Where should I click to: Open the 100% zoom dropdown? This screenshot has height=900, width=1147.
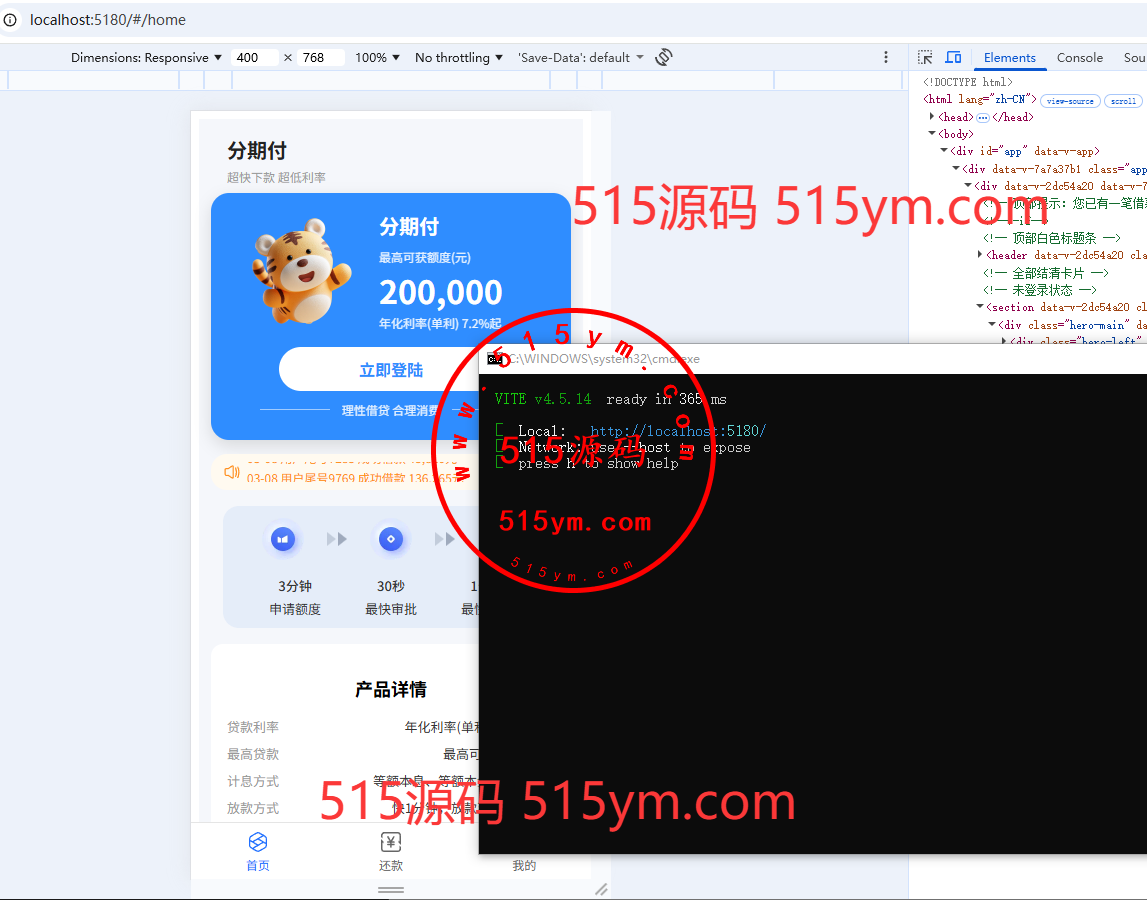click(x=377, y=57)
